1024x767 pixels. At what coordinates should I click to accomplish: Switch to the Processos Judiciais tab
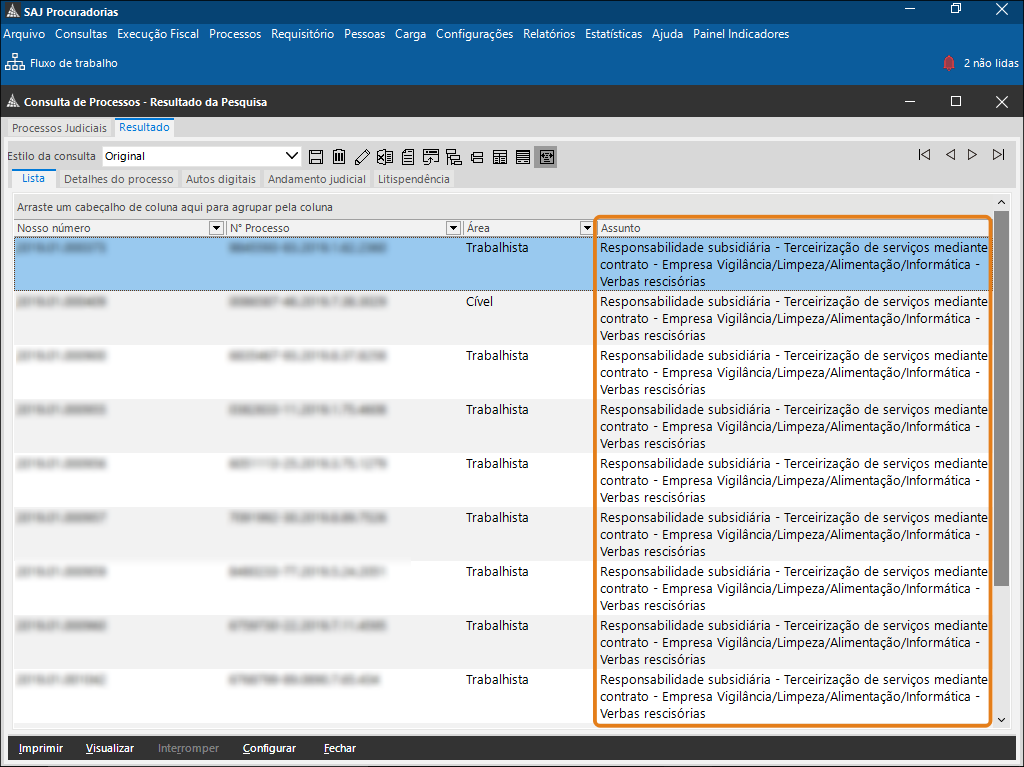click(x=59, y=128)
